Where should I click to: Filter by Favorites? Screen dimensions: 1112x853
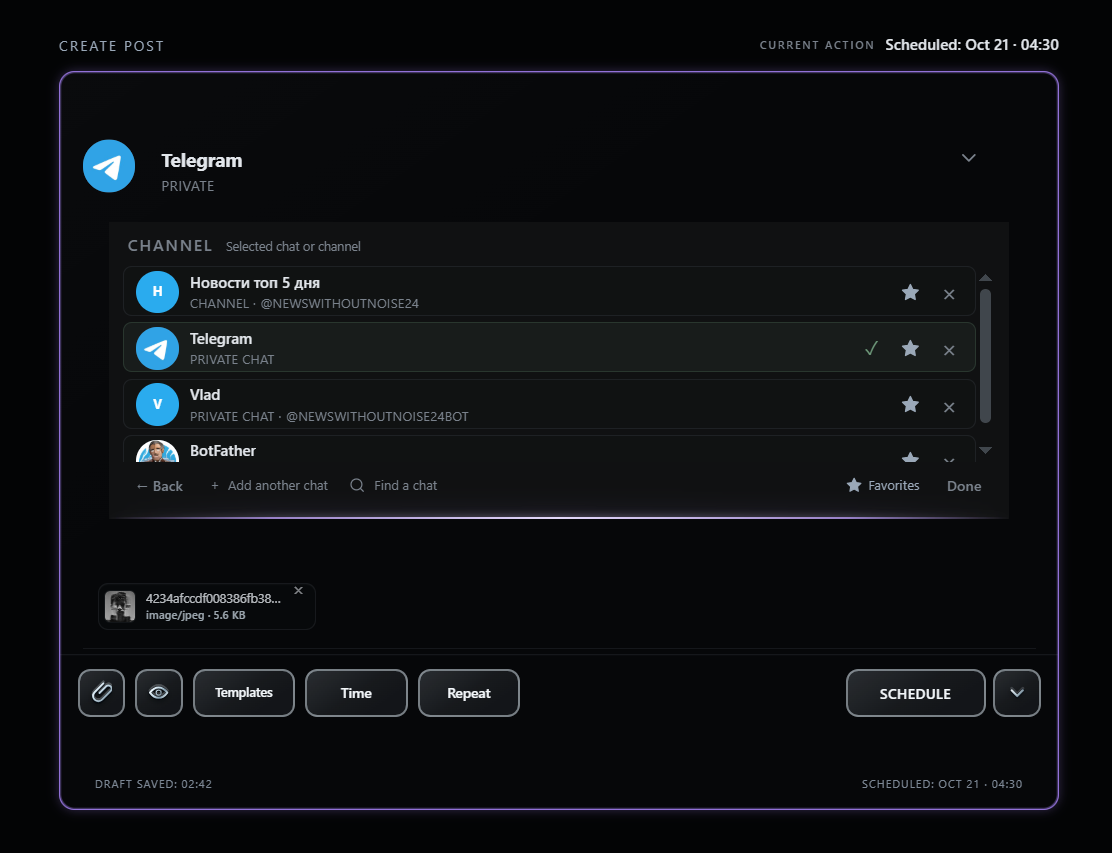883,485
